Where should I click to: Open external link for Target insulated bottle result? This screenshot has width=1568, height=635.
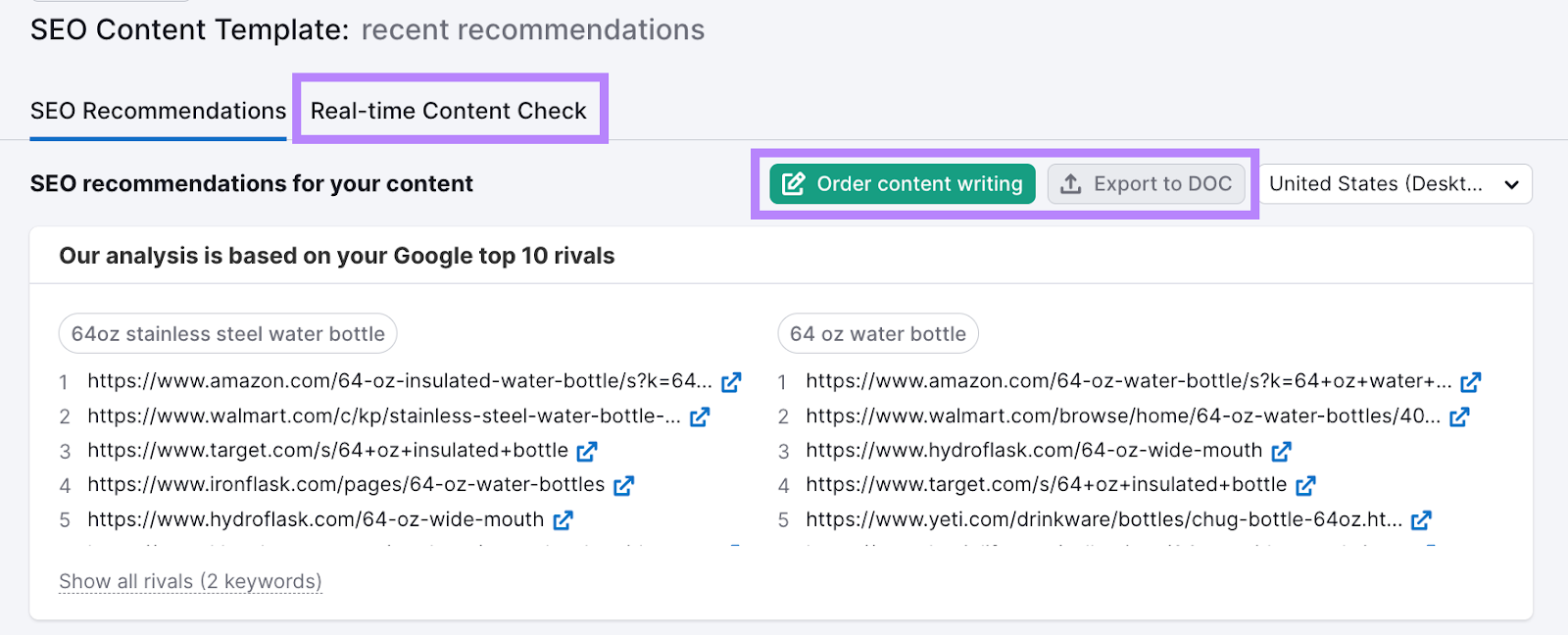point(588,451)
